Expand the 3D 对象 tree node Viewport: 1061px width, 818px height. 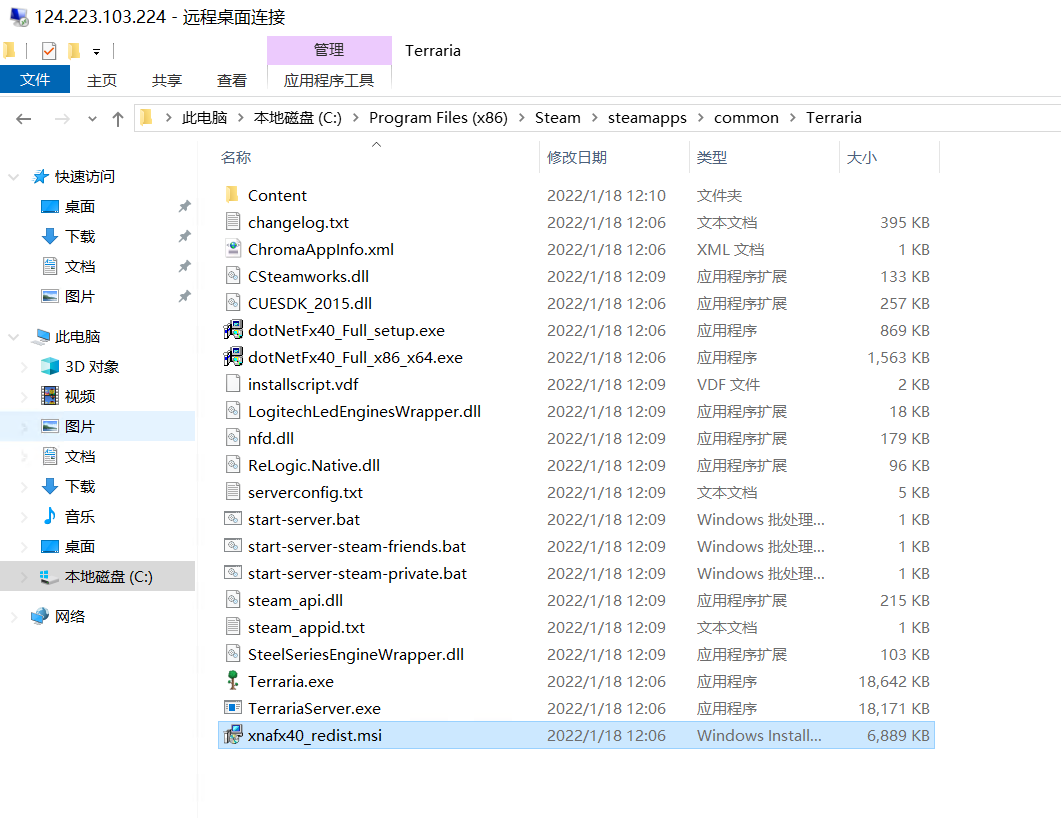pyautogui.click(x=24, y=367)
